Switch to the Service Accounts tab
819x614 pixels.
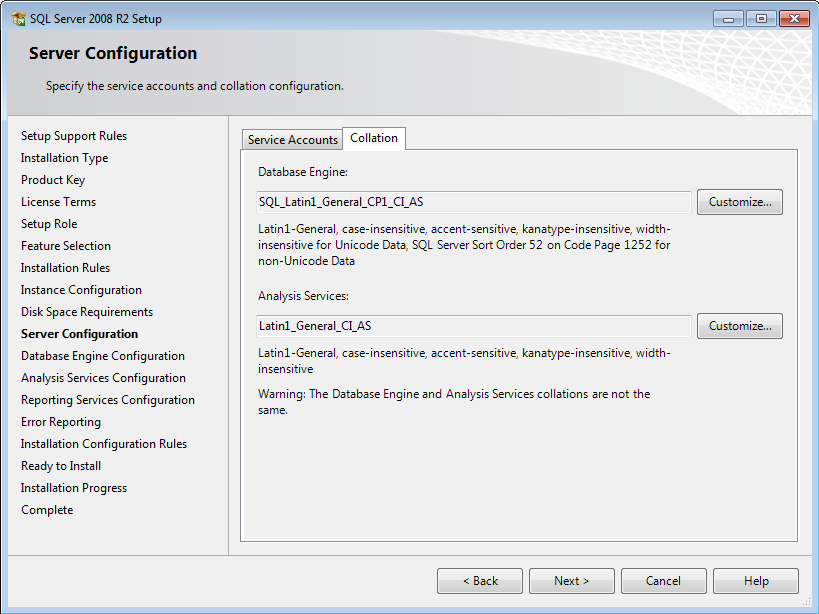click(x=292, y=139)
